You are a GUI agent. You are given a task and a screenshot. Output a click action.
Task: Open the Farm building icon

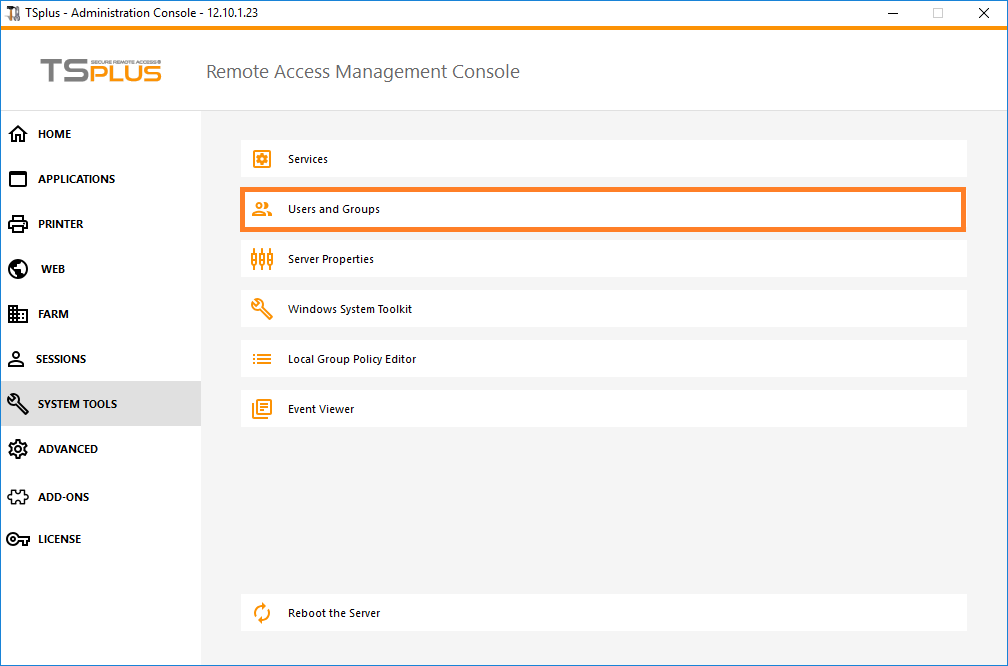(18, 314)
